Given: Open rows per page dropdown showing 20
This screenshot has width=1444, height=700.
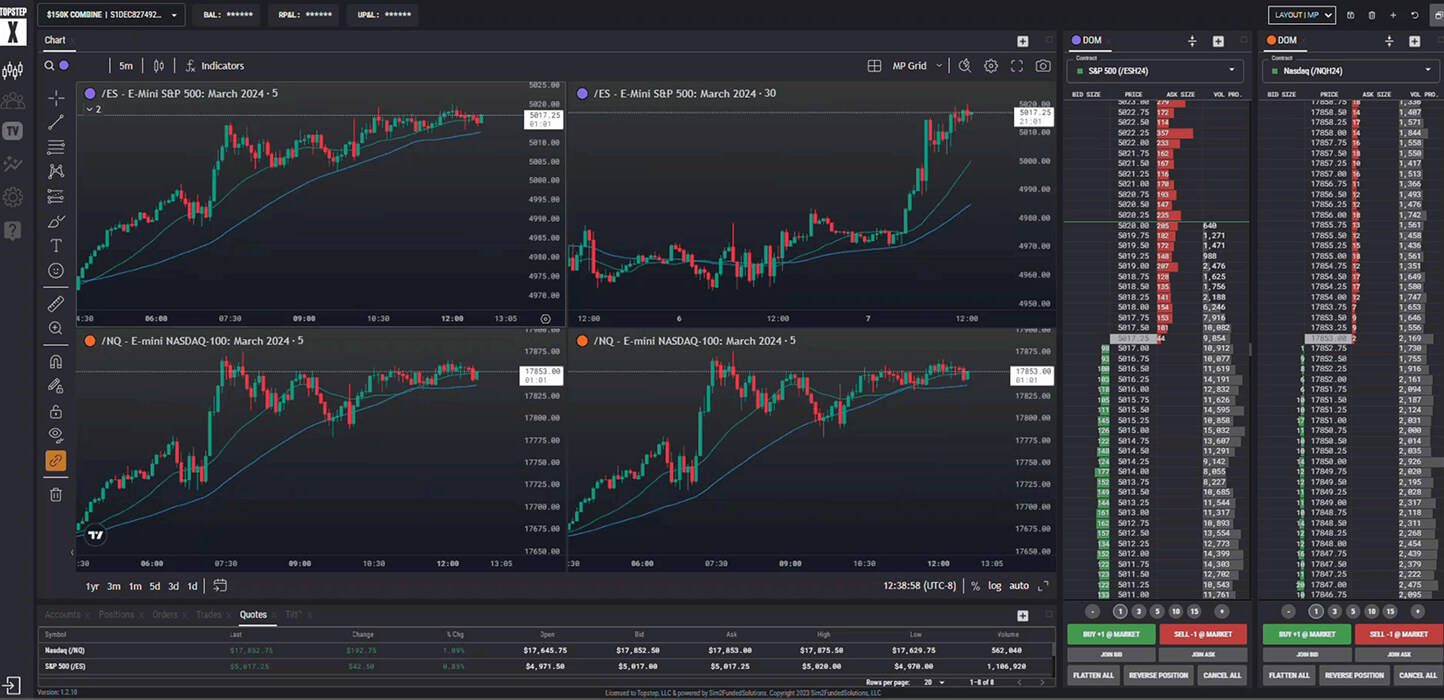Looking at the screenshot, I should (934, 682).
